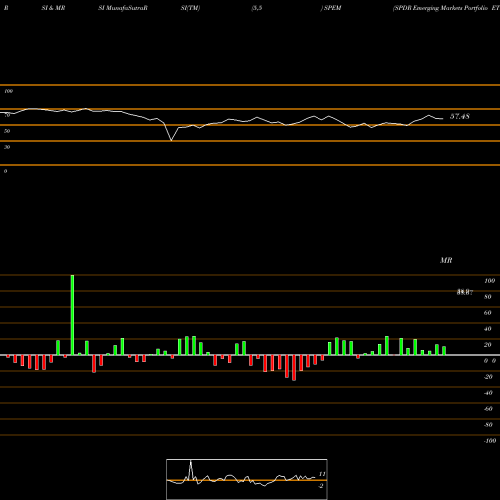Open the mini overview chart thumbnail

(247, 479)
